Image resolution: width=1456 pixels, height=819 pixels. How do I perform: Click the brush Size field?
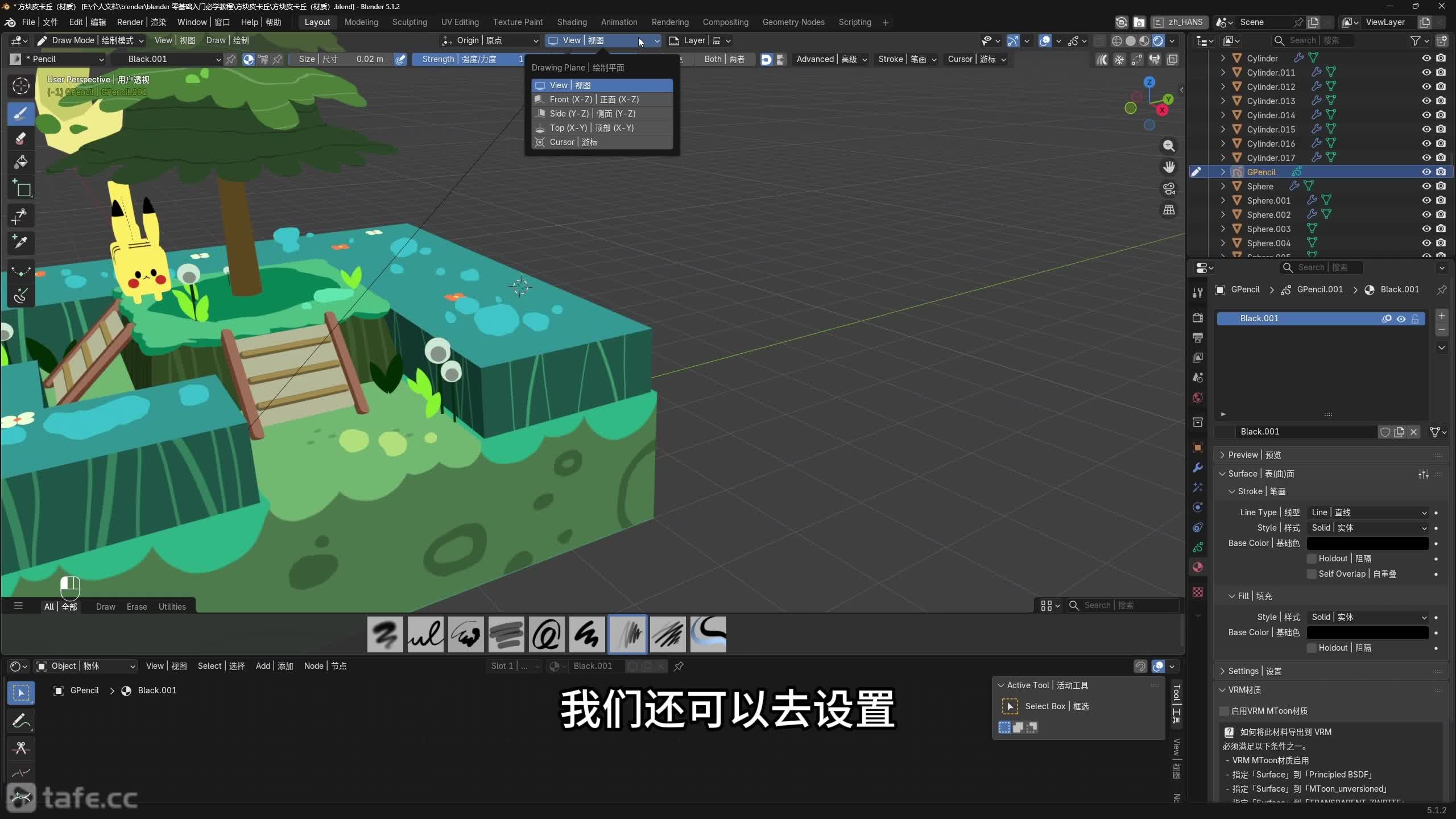[340, 59]
